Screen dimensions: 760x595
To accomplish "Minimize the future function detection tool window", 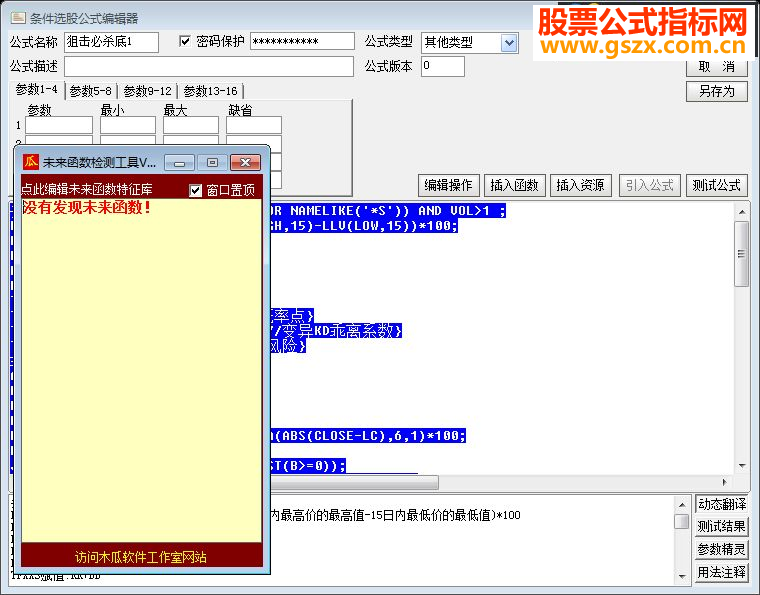I will [179, 163].
